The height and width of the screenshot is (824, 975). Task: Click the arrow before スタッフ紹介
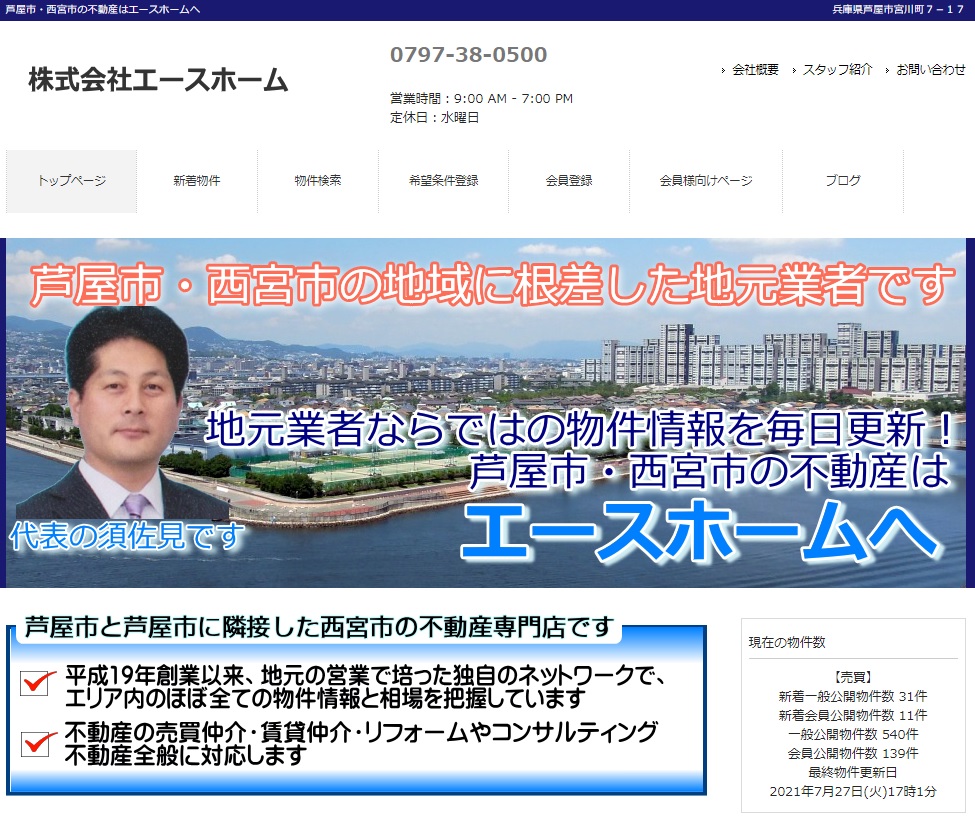pyautogui.click(x=794, y=71)
